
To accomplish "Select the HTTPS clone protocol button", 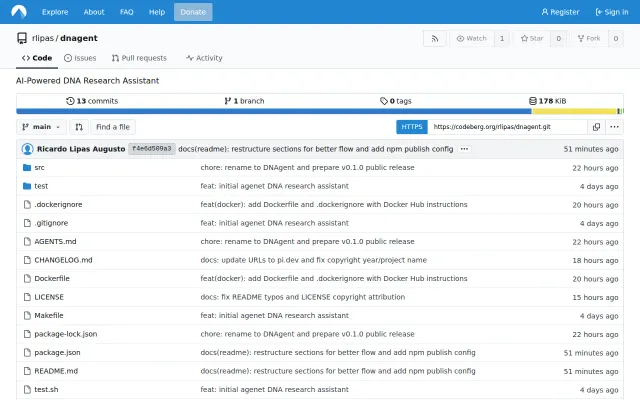I will (x=411, y=127).
